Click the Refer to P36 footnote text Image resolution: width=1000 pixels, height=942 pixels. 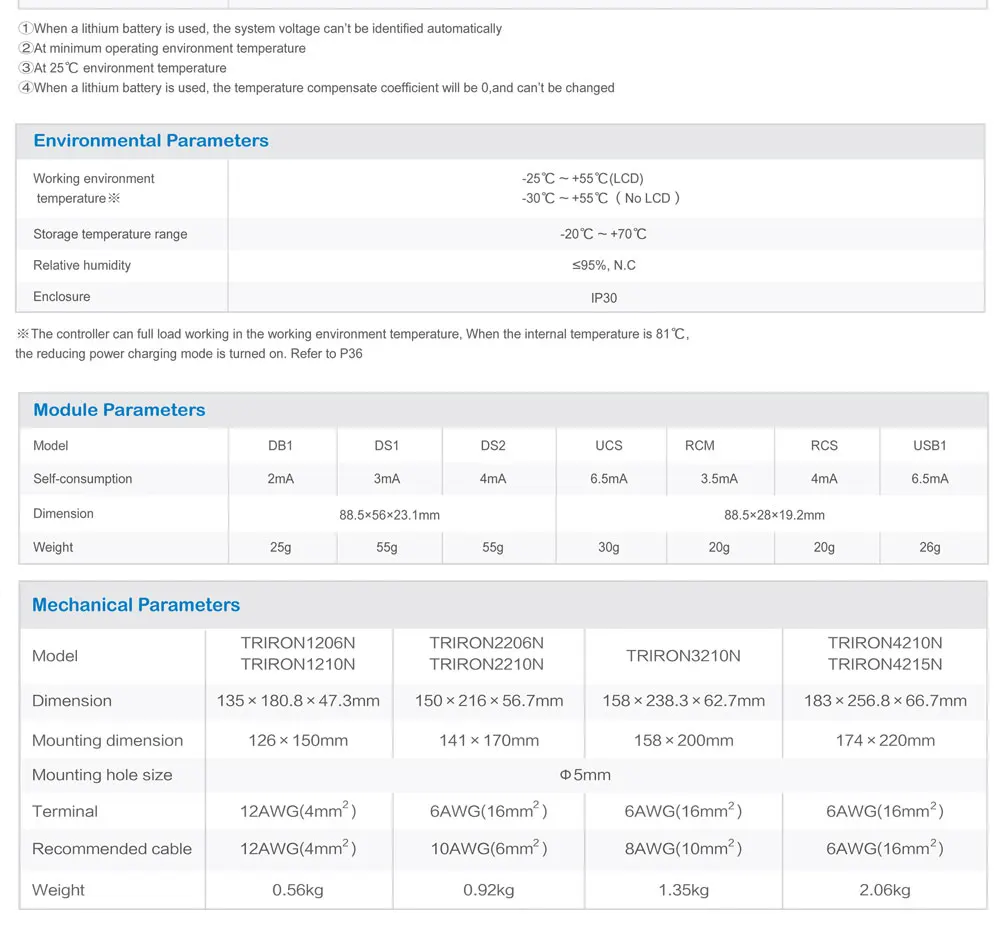pyautogui.click(x=327, y=353)
